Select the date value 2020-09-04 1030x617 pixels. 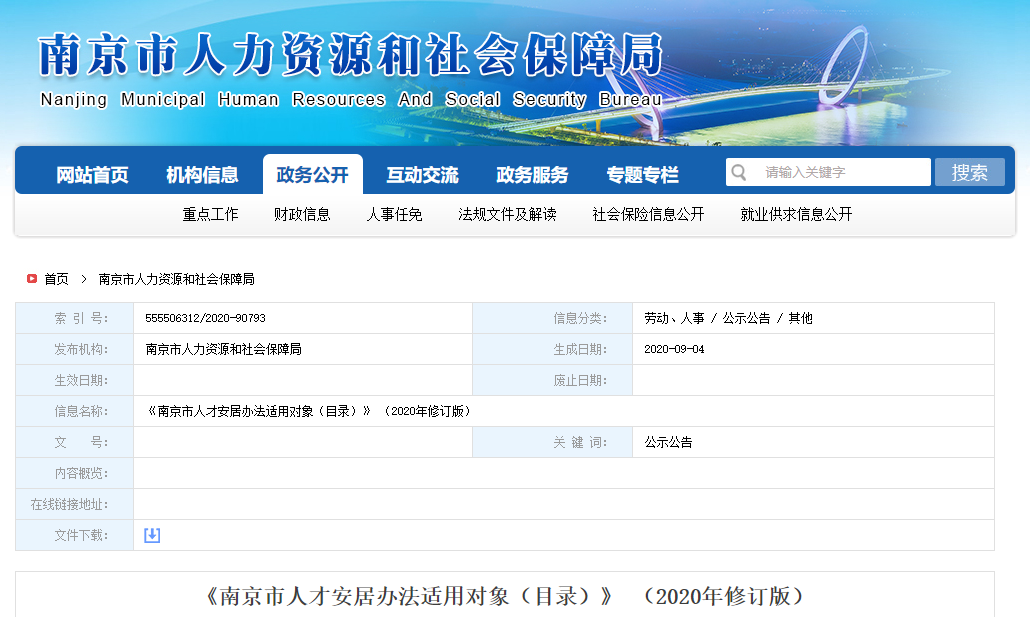point(674,349)
